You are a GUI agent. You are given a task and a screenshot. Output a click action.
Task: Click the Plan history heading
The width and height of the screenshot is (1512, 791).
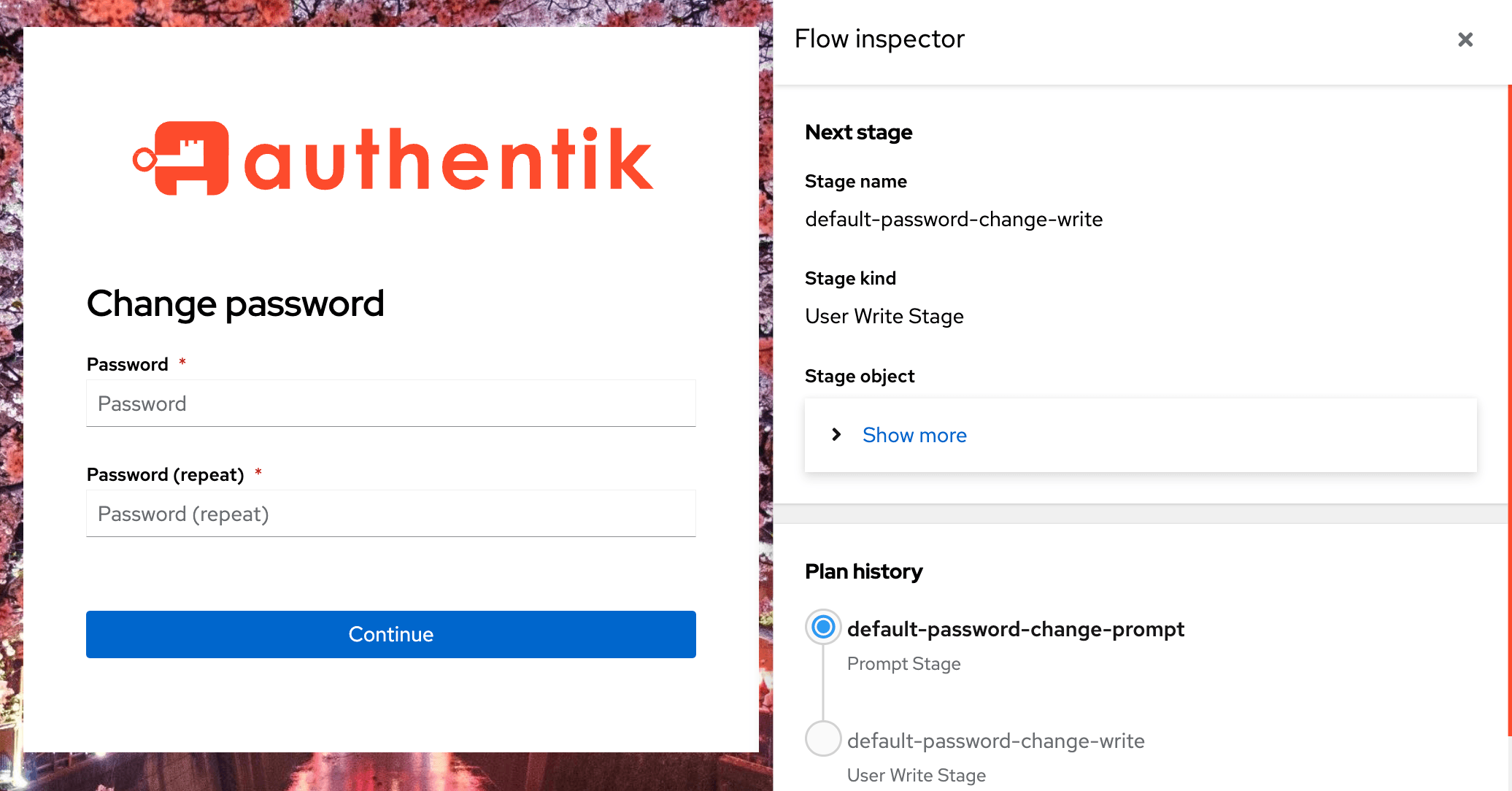click(863, 571)
